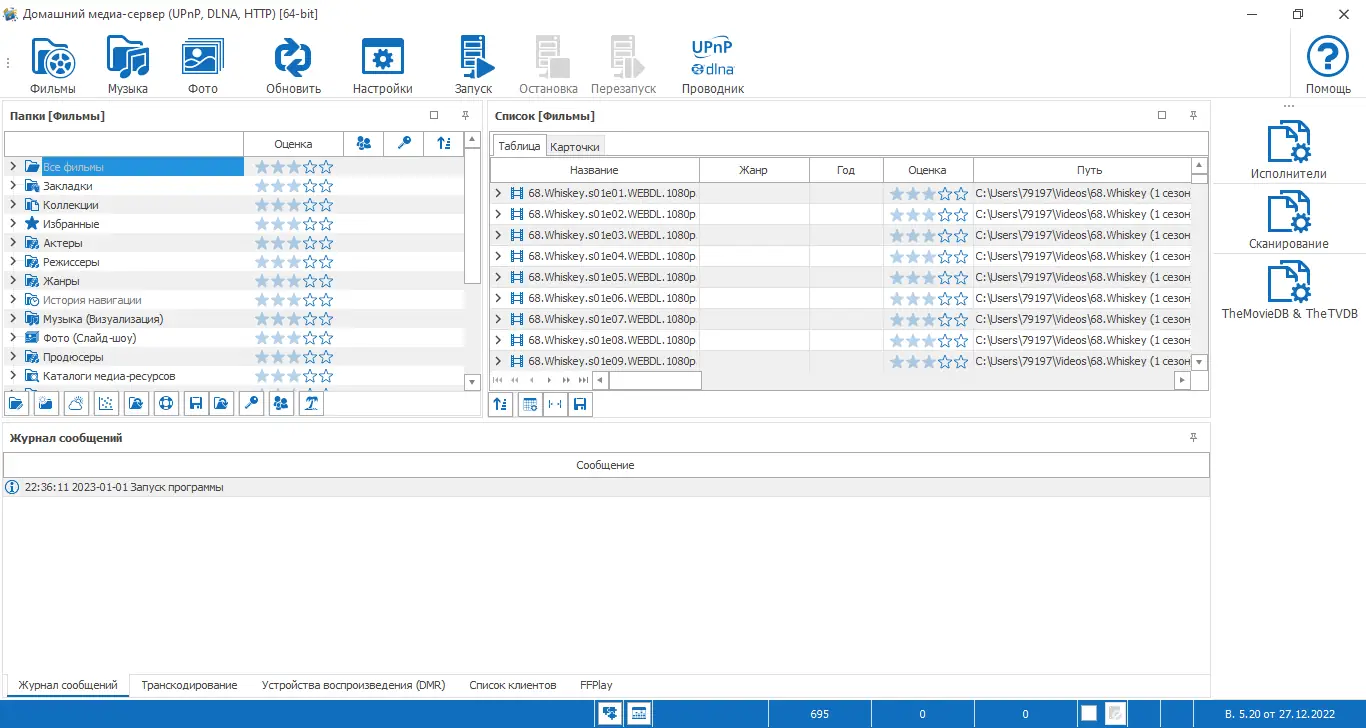1366x728 pixels.
Task: Click the key column header icon in folders
Action: 404,143
